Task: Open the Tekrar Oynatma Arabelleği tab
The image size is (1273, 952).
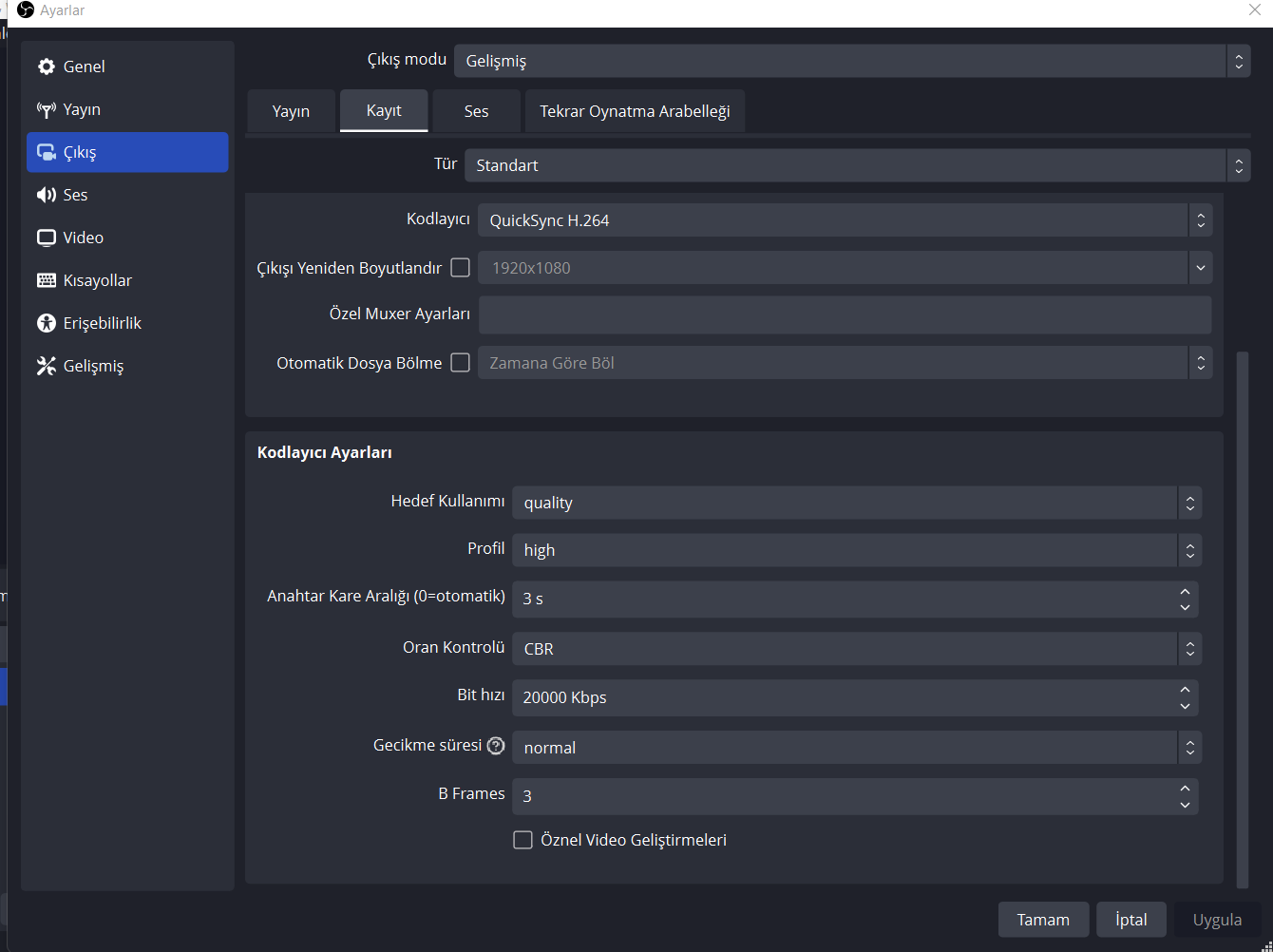Action: click(x=635, y=111)
